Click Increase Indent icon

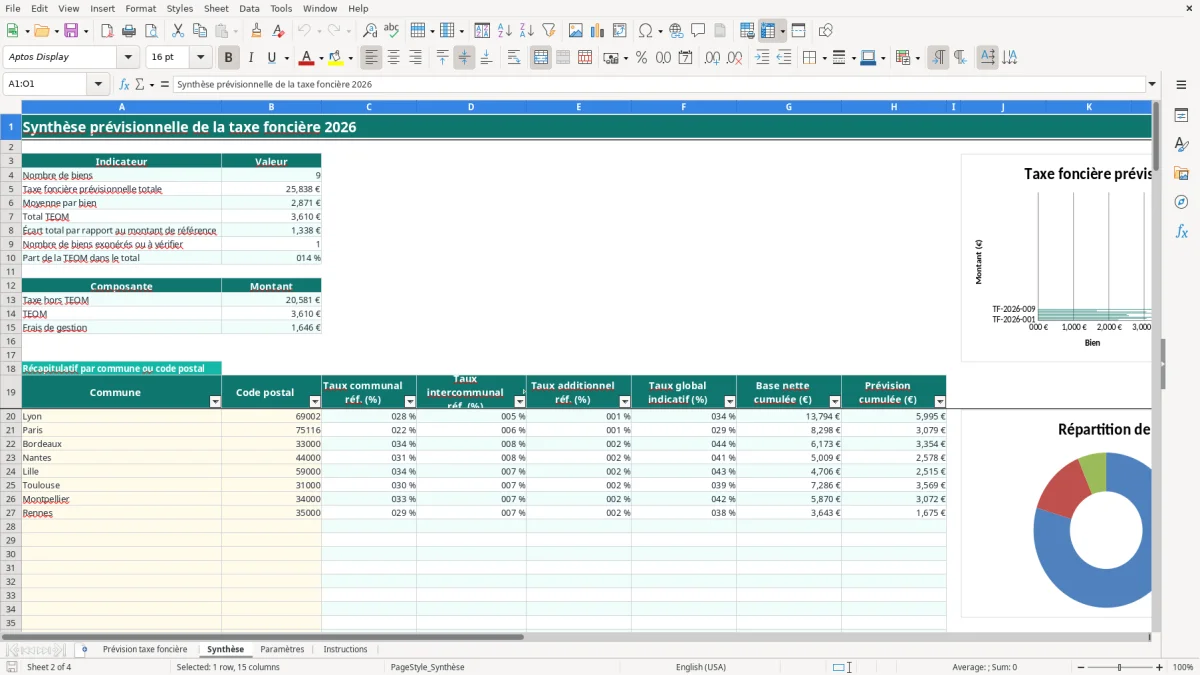(762, 58)
